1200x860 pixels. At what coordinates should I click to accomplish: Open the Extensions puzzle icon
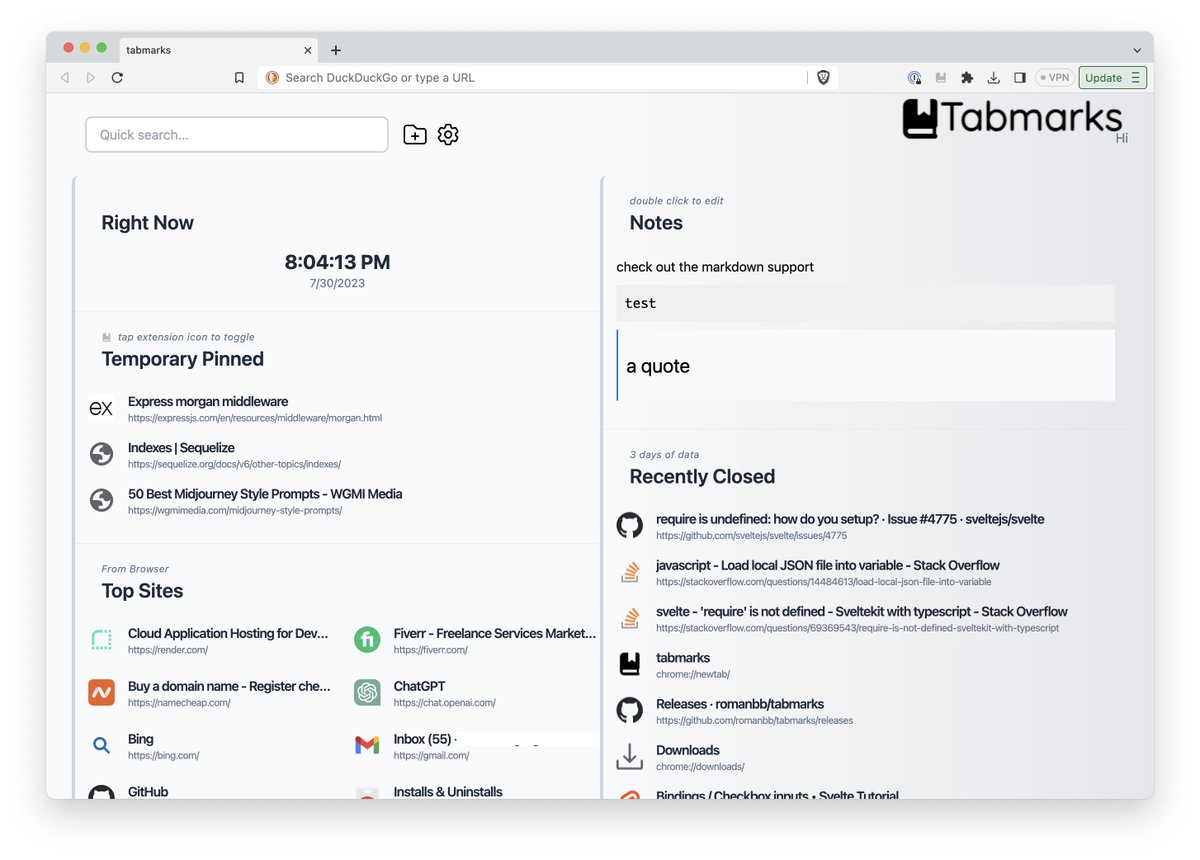tap(967, 78)
